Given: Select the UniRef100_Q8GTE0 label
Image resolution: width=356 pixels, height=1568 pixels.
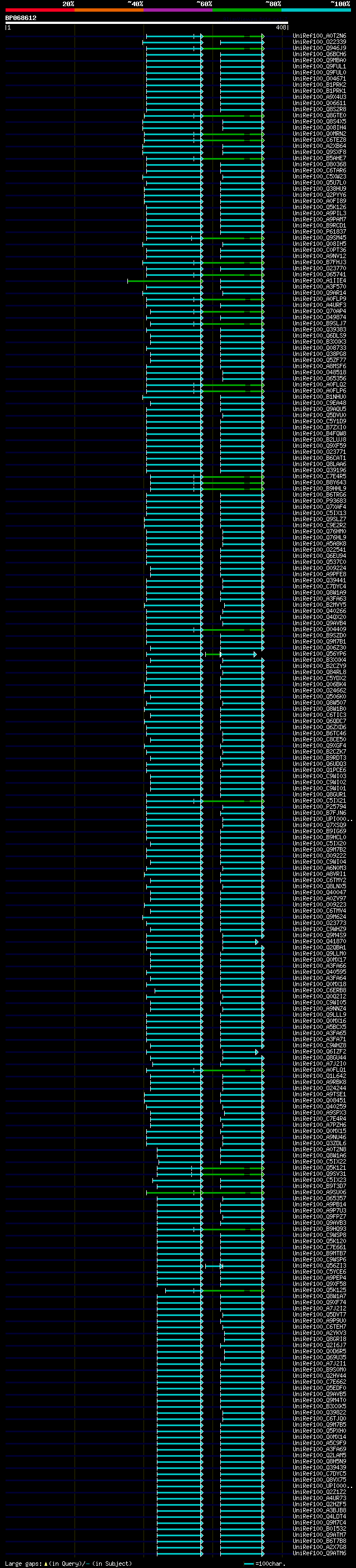Looking at the screenshot, I should click(319, 115).
